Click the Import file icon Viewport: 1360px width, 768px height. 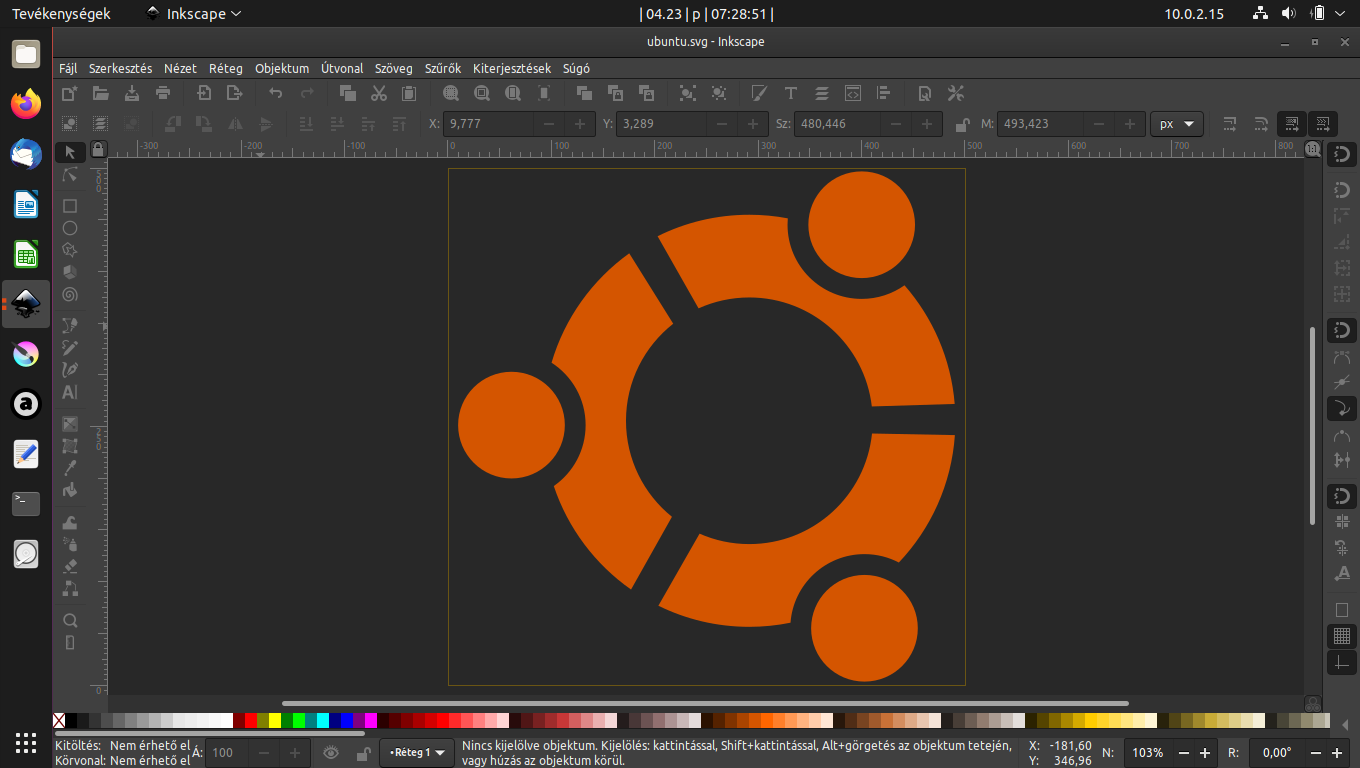(204, 93)
